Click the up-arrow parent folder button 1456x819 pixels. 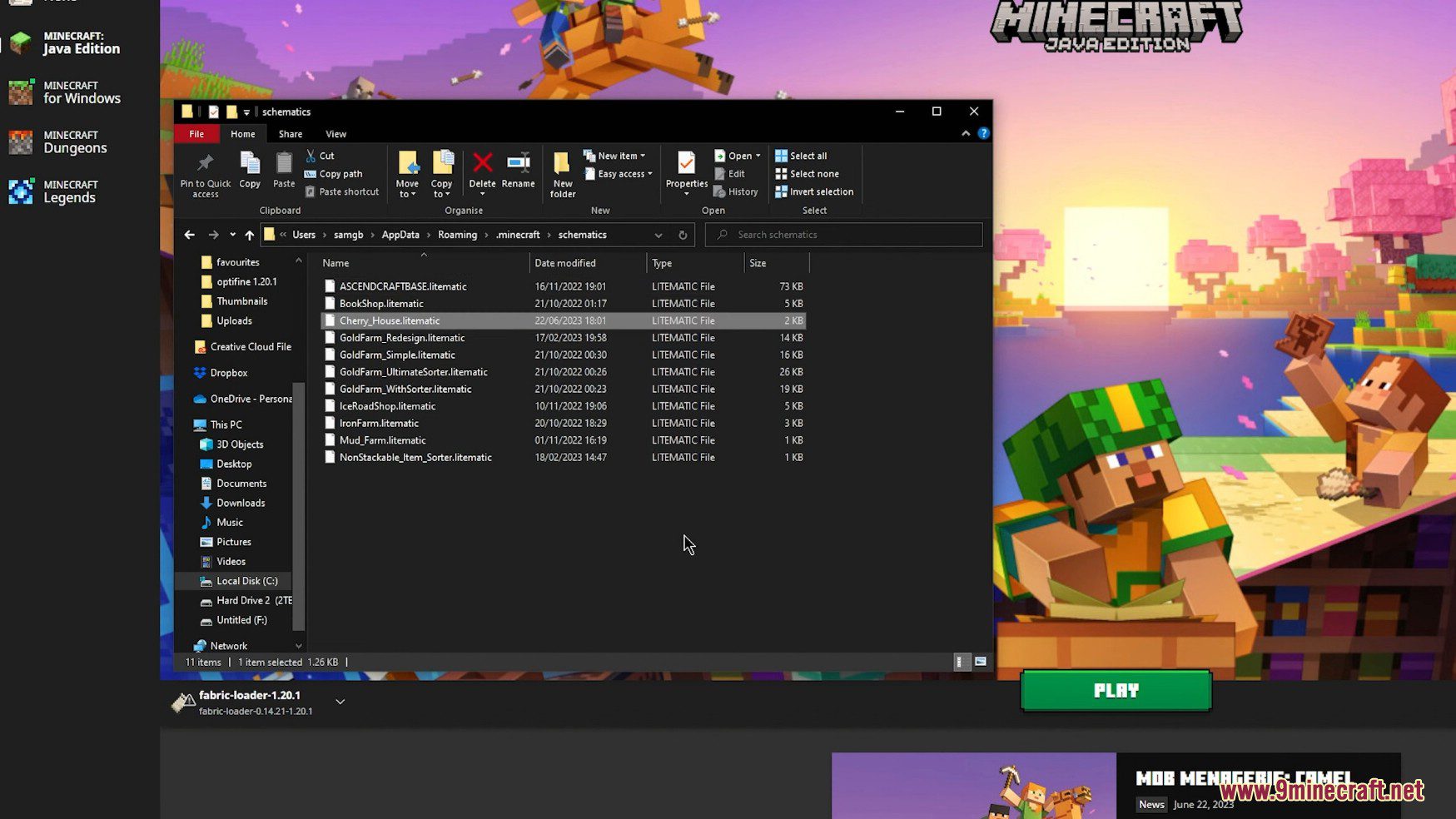[249, 235]
